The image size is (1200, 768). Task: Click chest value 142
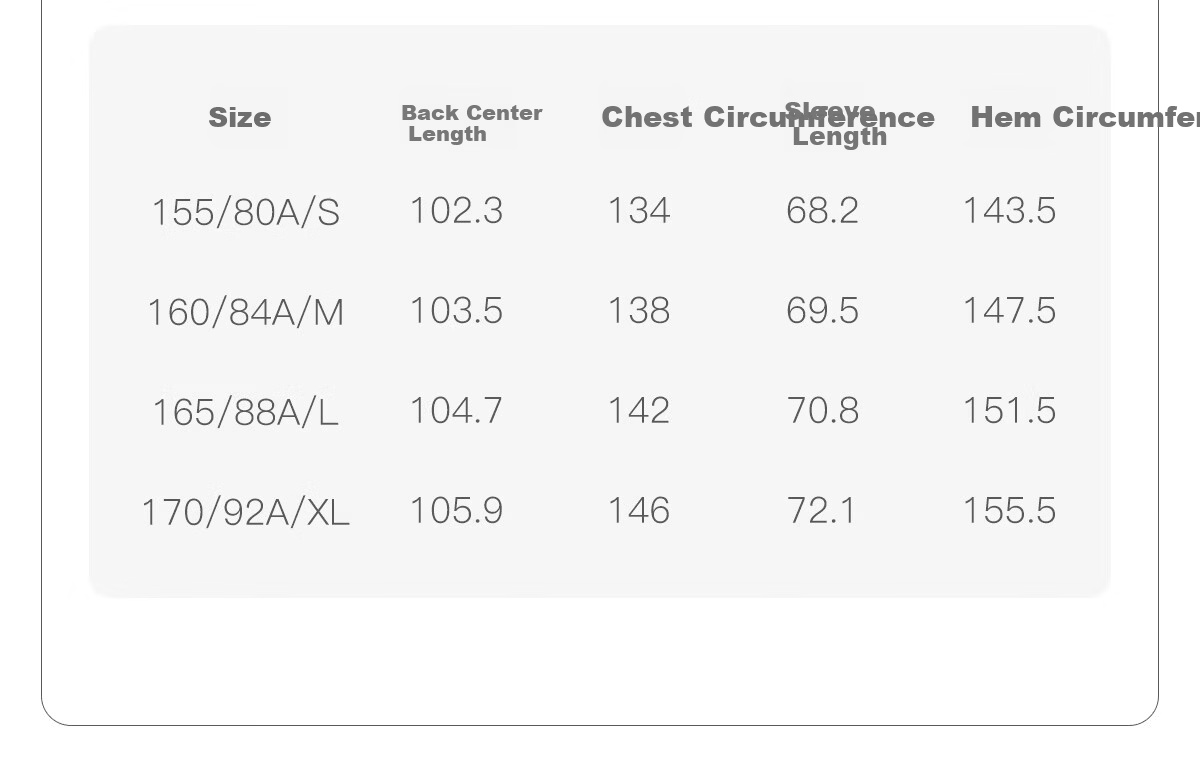click(639, 411)
